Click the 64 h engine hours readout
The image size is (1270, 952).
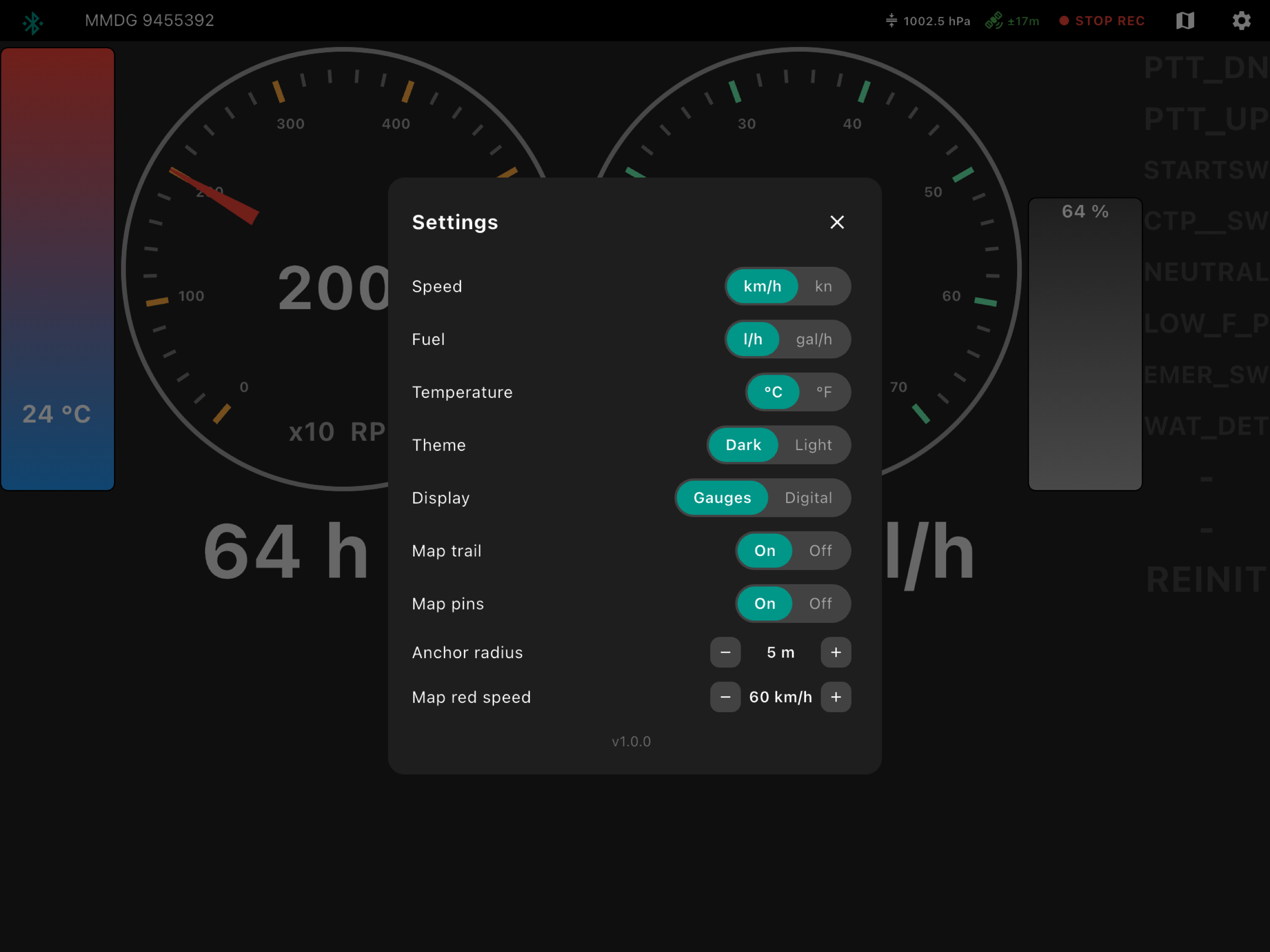pos(286,551)
